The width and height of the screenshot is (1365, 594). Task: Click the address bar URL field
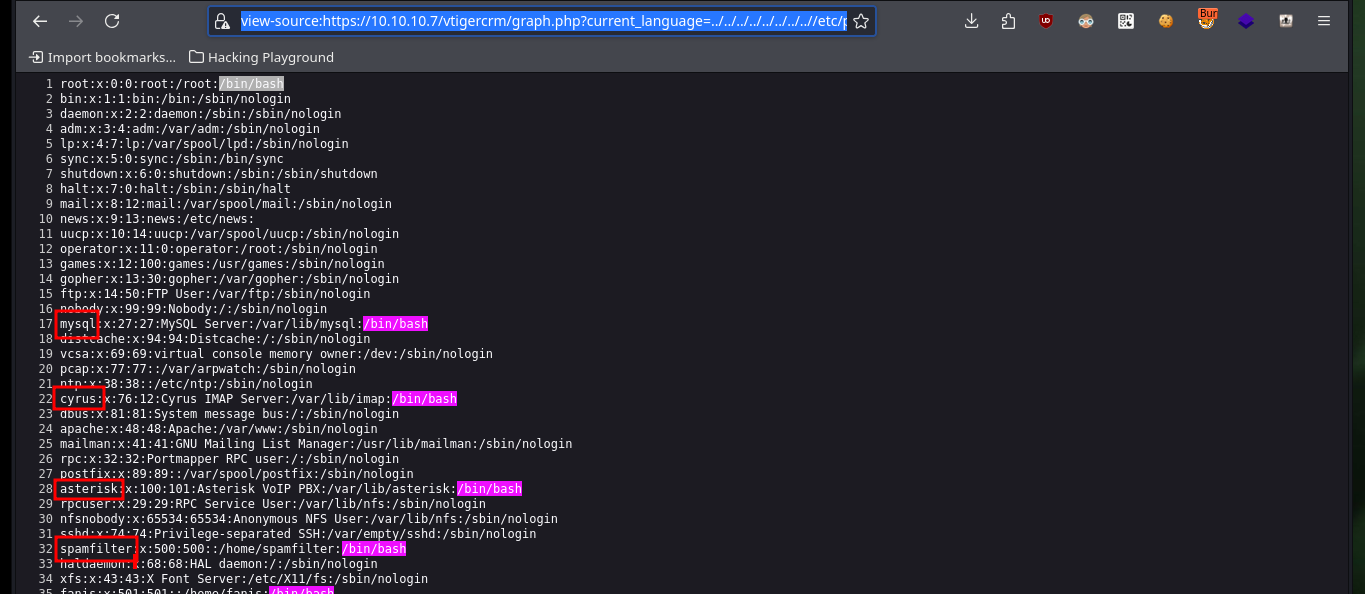pyautogui.click(x=543, y=21)
